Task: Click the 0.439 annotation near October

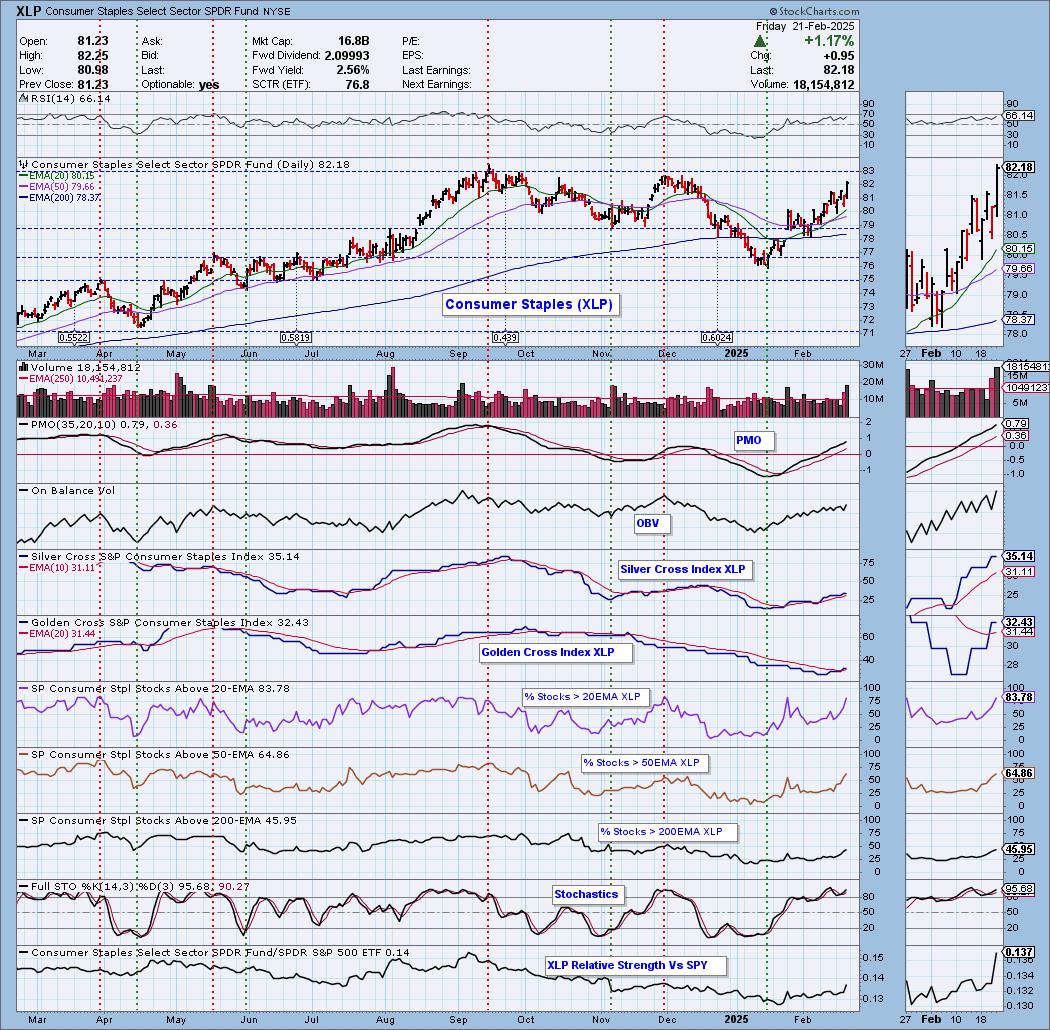Action: point(505,338)
